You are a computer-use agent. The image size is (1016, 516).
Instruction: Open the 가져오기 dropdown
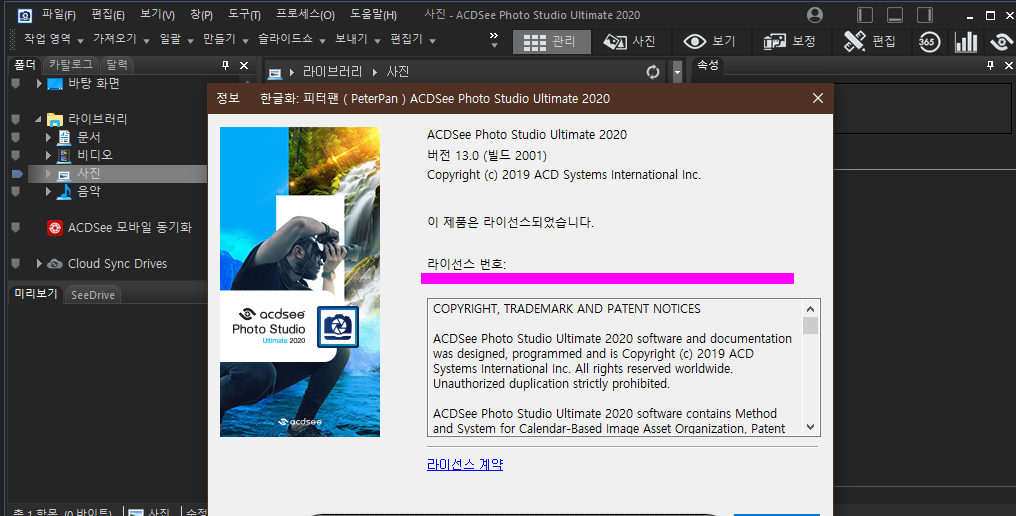pyautogui.click(x=121, y=40)
